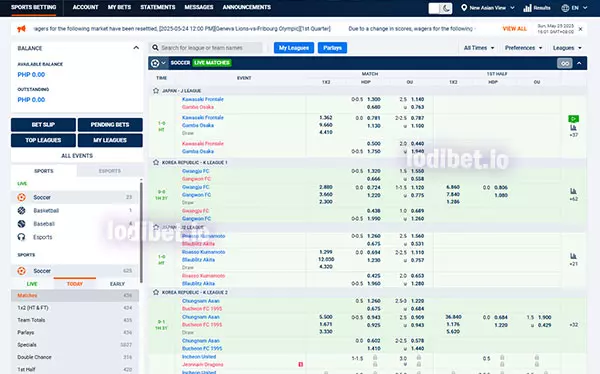Open statistics icon for Gwangju FC match
This screenshot has width=600, height=374.
[x=573, y=191]
